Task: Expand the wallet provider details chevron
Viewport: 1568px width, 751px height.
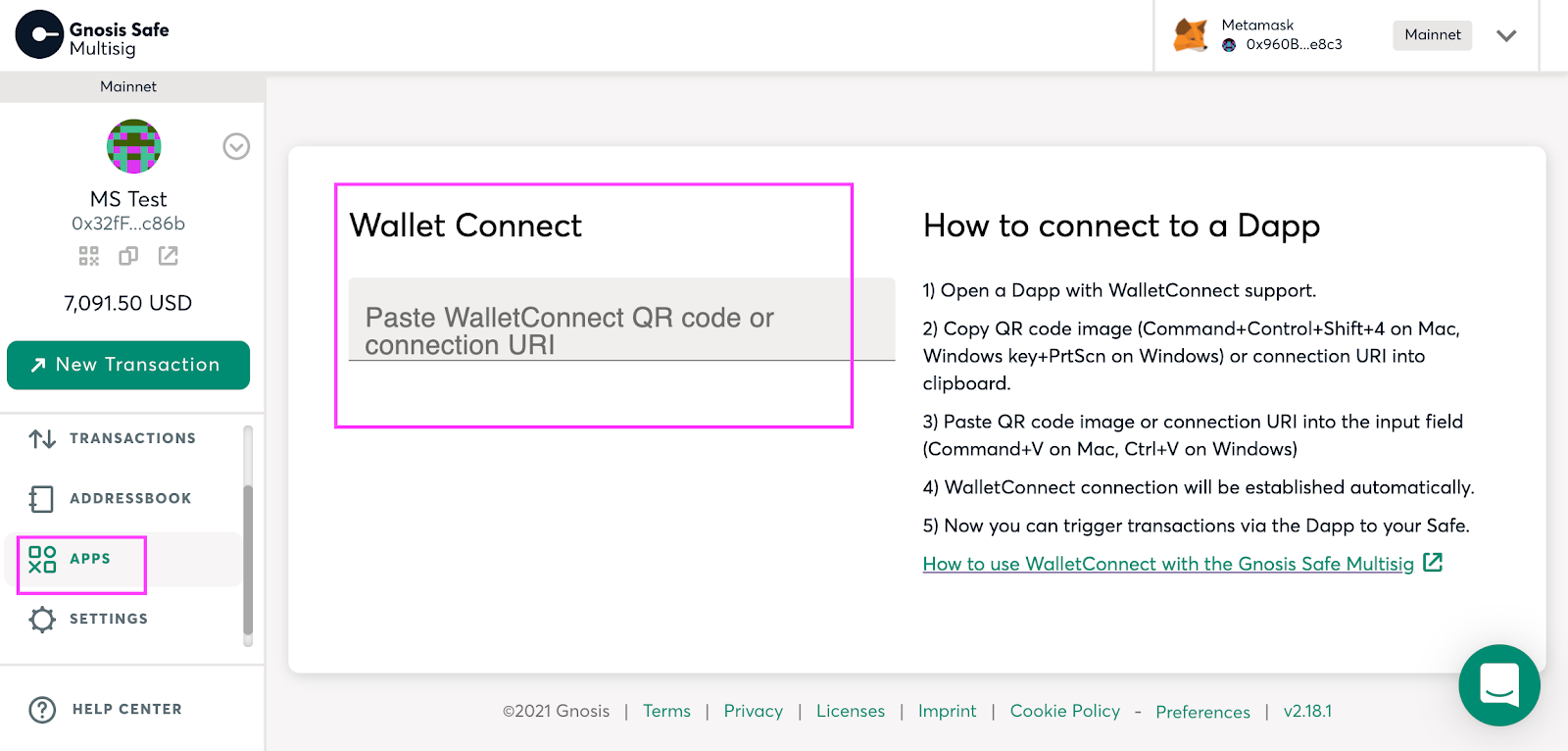Action: click(1506, 35)
